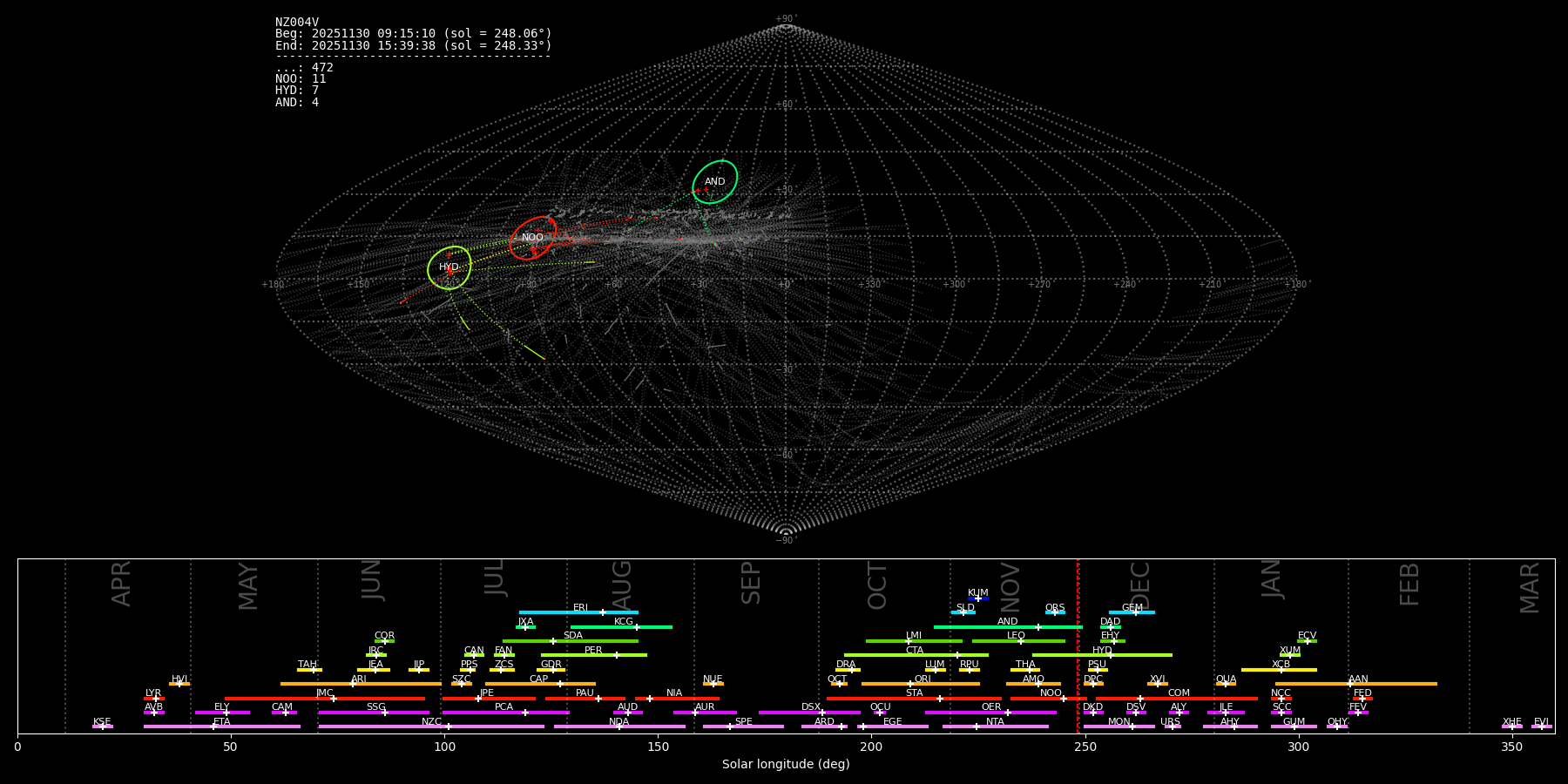This screenshot has height=784, width=1568.
Task: Select the NZC shower label in the timeline
Action: click(x=431, y=722)
